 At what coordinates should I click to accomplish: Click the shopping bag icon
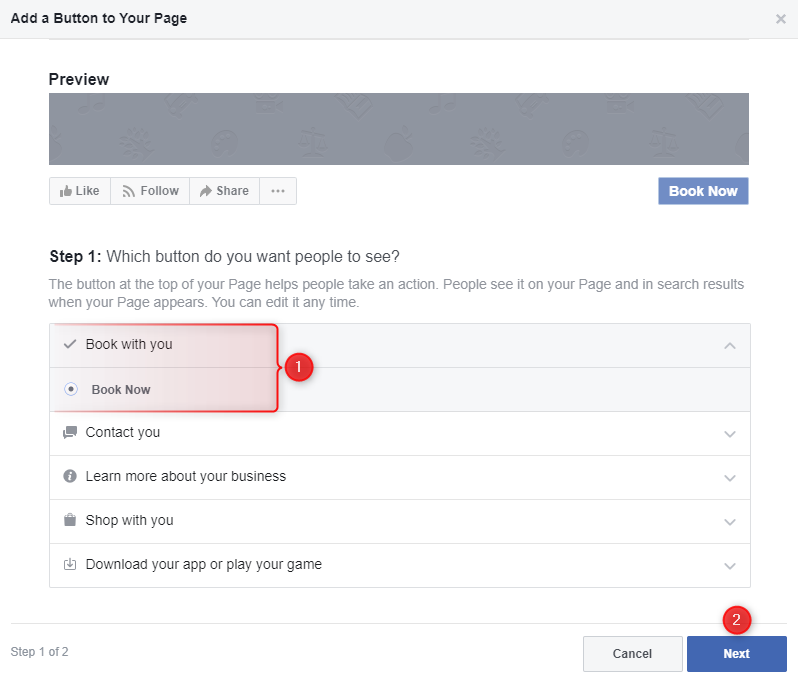[x=70, y=520]
